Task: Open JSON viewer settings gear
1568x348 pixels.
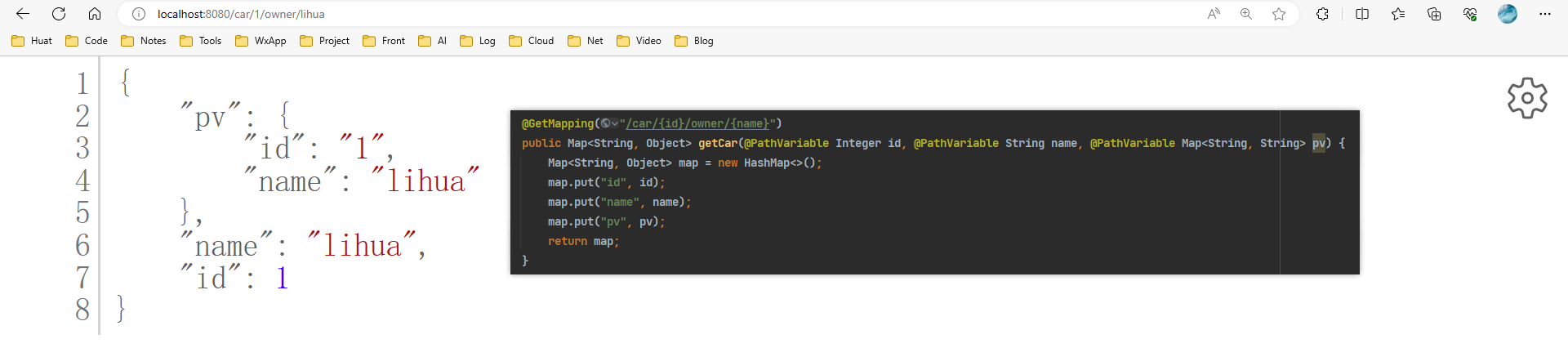Action: pyautogui.click(x=1527, y=98)
